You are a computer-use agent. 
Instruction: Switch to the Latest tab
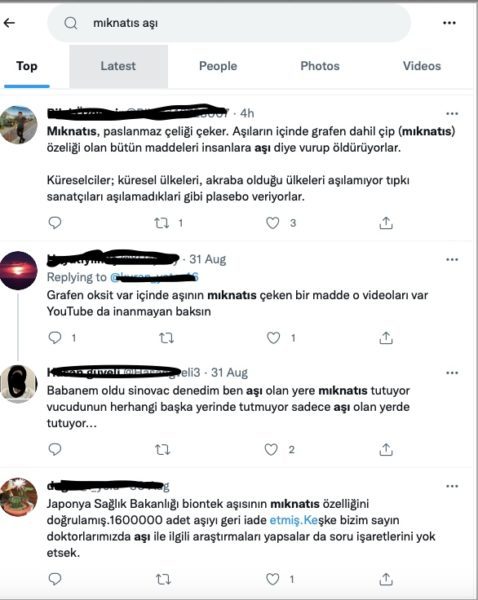[118, 66]
